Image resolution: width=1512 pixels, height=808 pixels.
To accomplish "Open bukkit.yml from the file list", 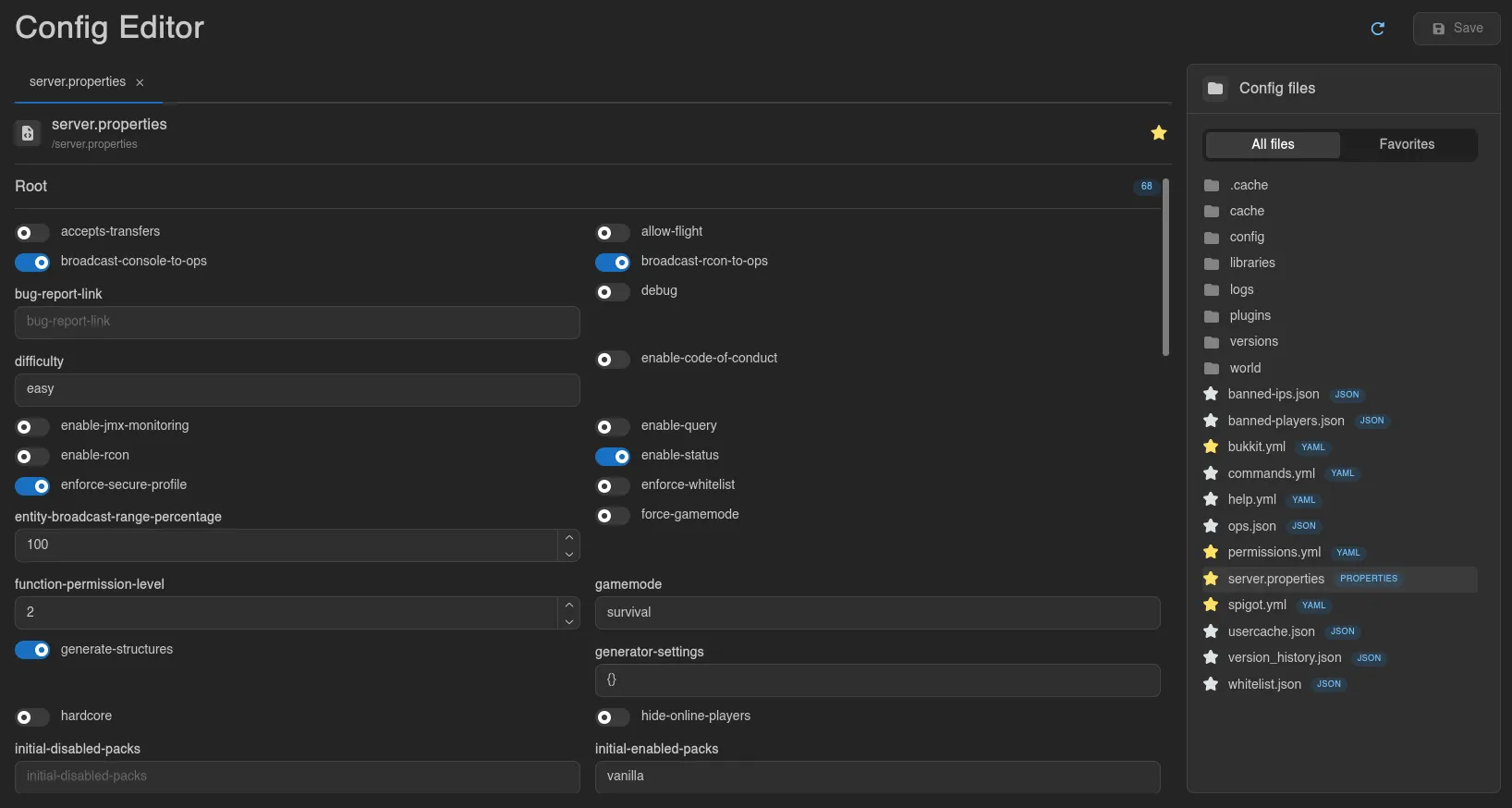I will pos(1257,447).
